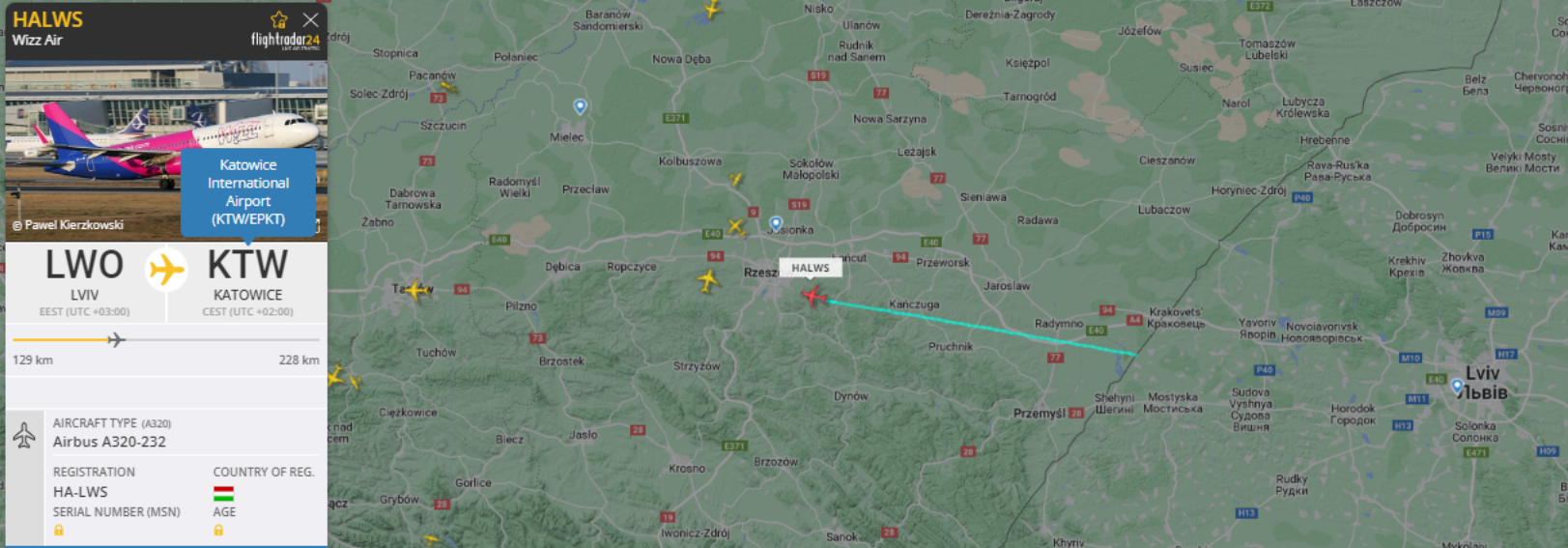The height and width of the screenshot is (548, 1568).
Task: Open the Wizz Air aircraft photo
Action: tap(166, 151)
